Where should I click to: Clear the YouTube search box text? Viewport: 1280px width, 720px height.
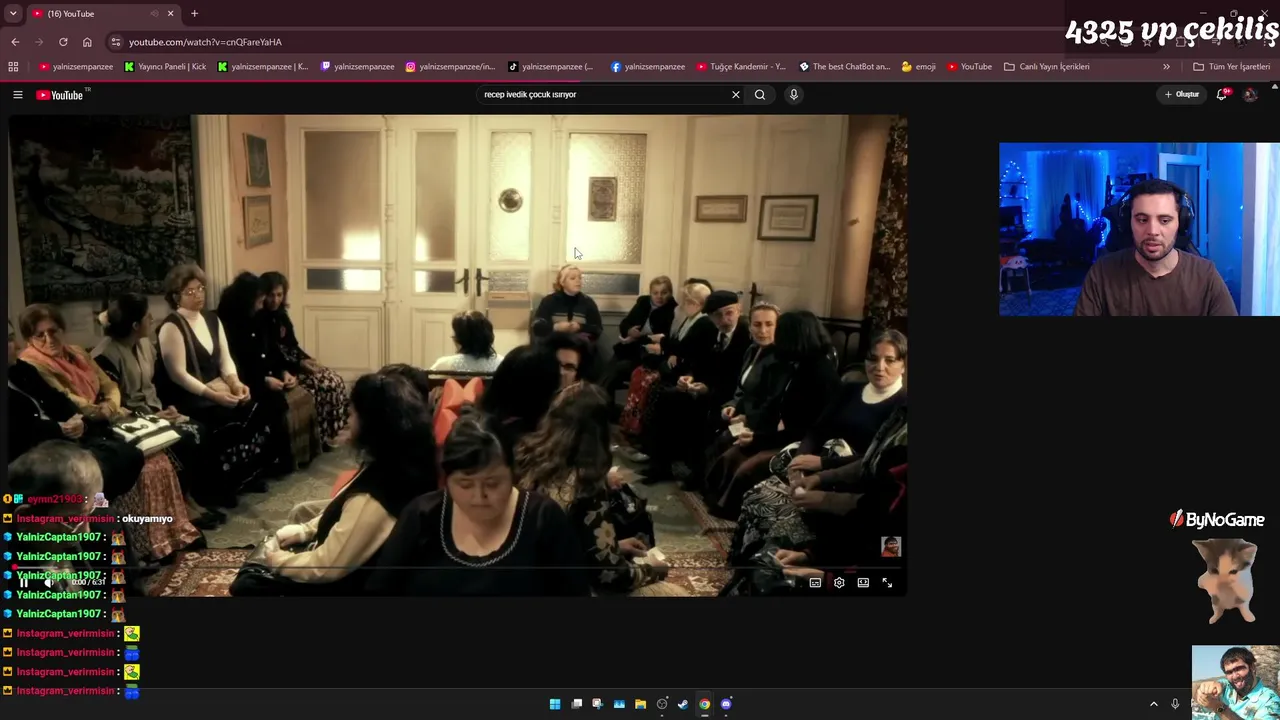[736, 94]
